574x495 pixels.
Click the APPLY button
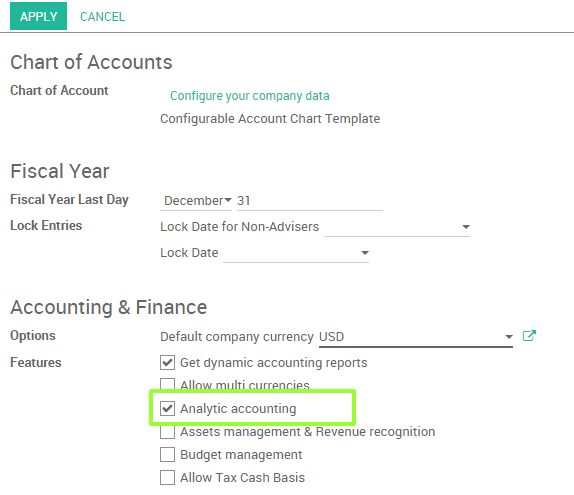click(38, 16)
